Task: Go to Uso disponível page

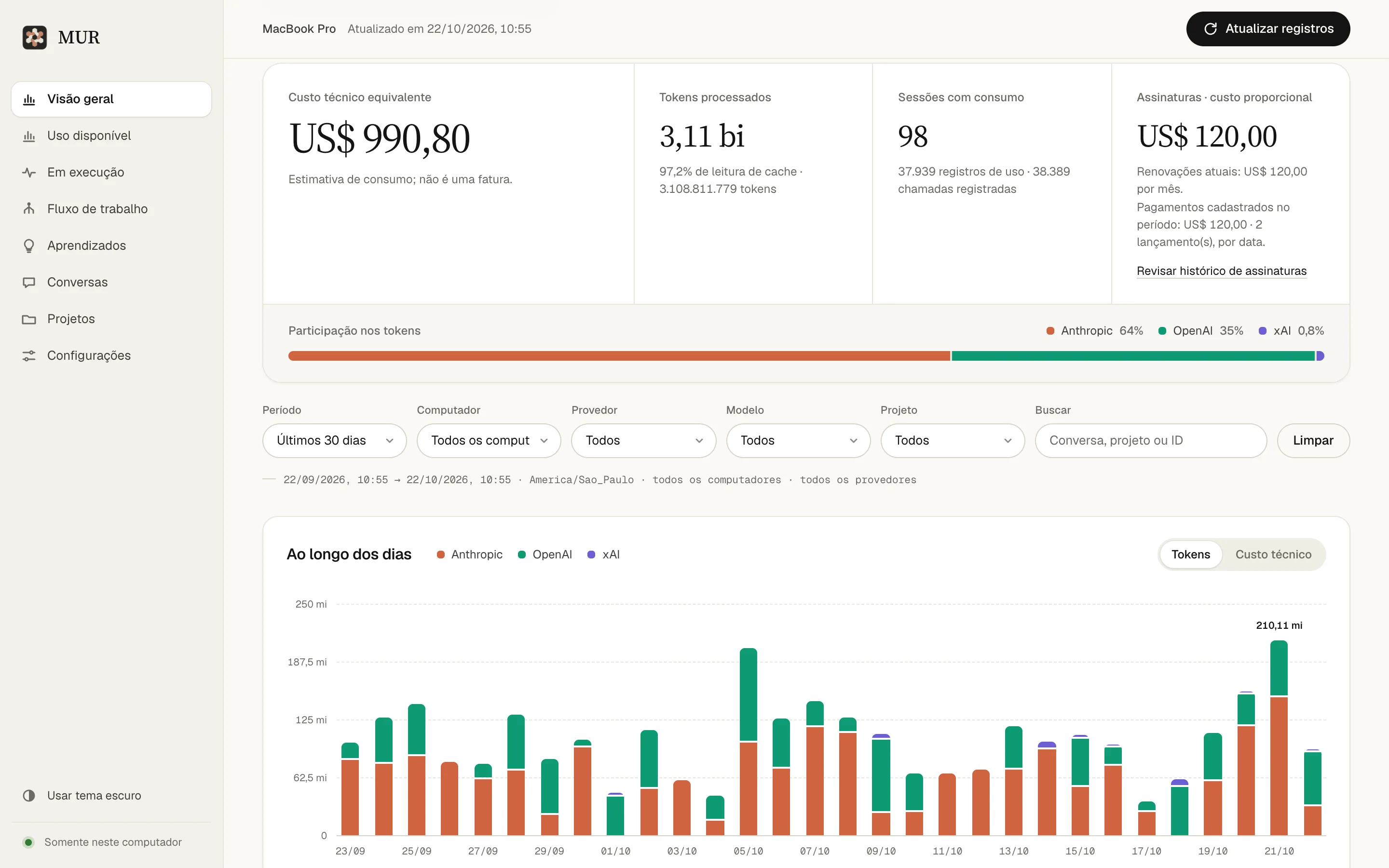Action: coord(111,136)
